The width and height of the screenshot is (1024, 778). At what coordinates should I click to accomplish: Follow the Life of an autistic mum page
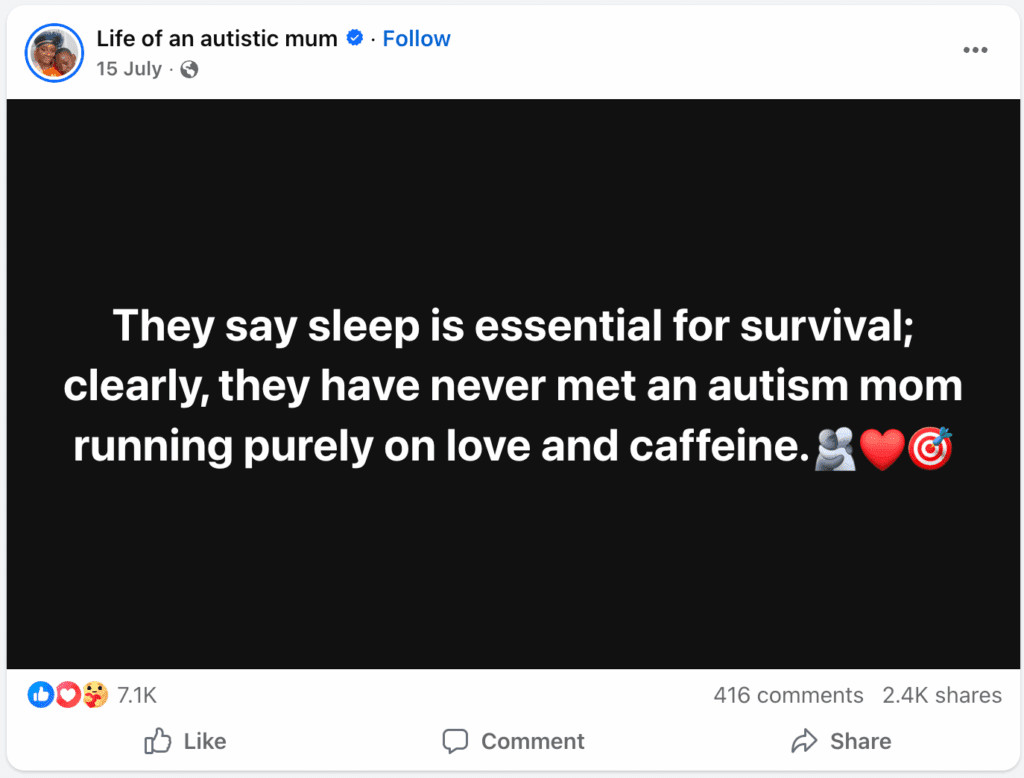416,38
